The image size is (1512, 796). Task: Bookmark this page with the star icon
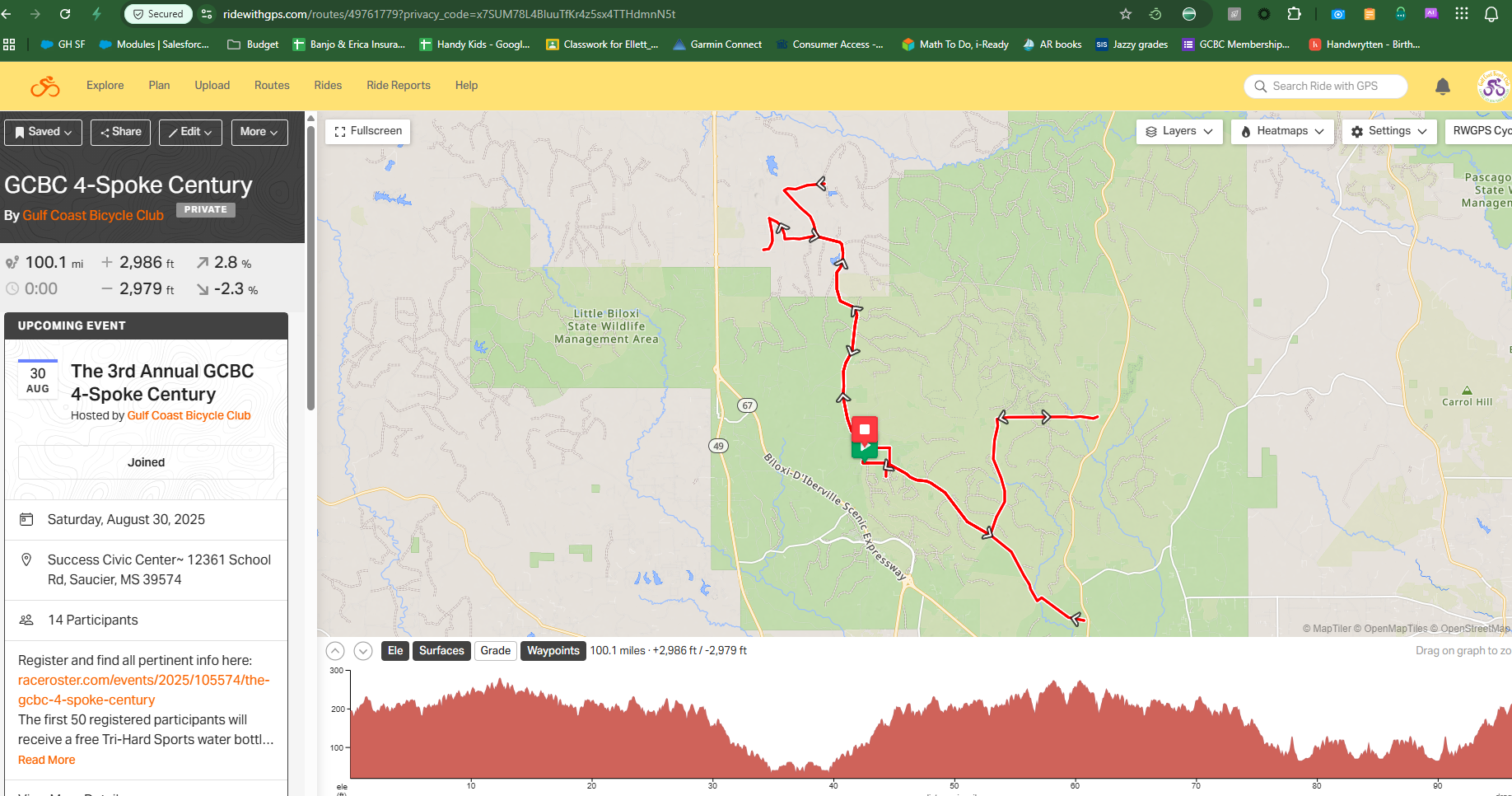1126,14
